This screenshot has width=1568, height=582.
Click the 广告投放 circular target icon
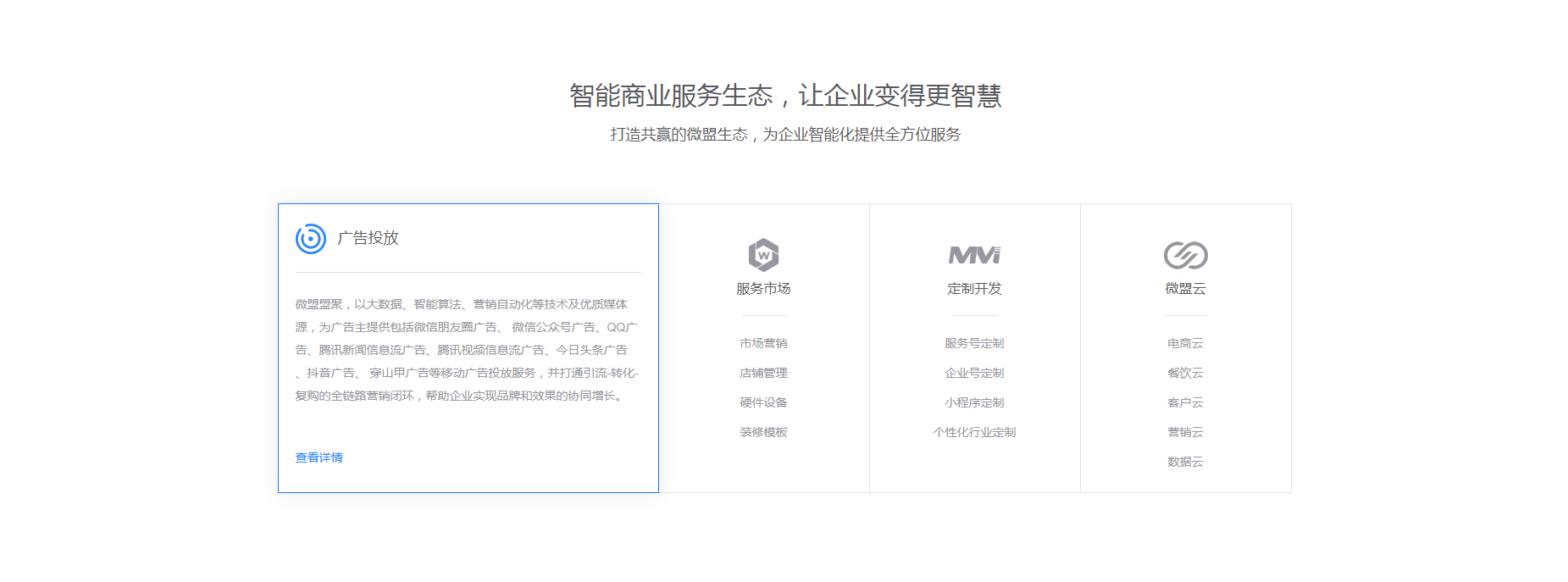pyautogui.click(x=311, y=239)
